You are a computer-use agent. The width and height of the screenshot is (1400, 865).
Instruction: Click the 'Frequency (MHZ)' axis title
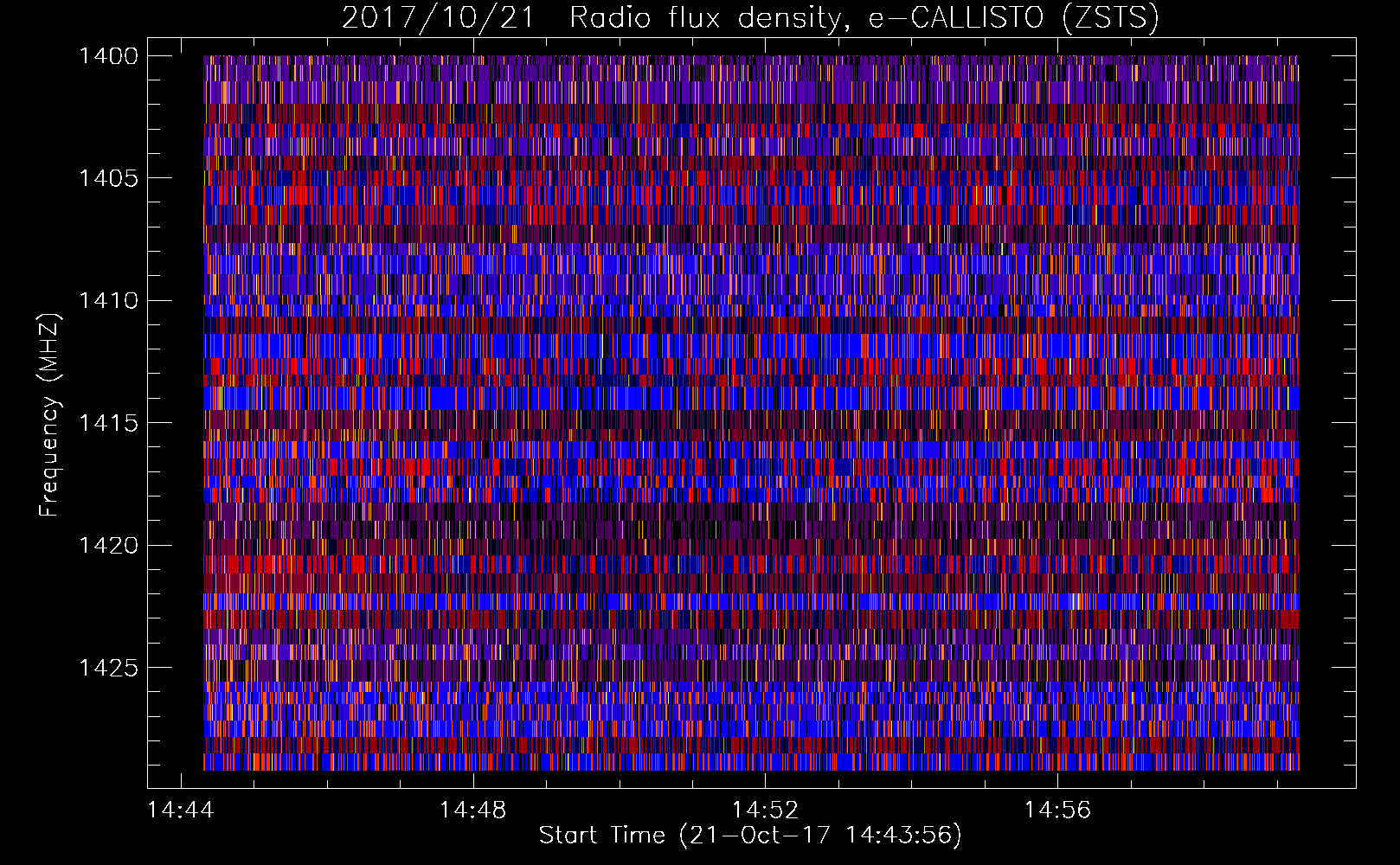[49, 415]
